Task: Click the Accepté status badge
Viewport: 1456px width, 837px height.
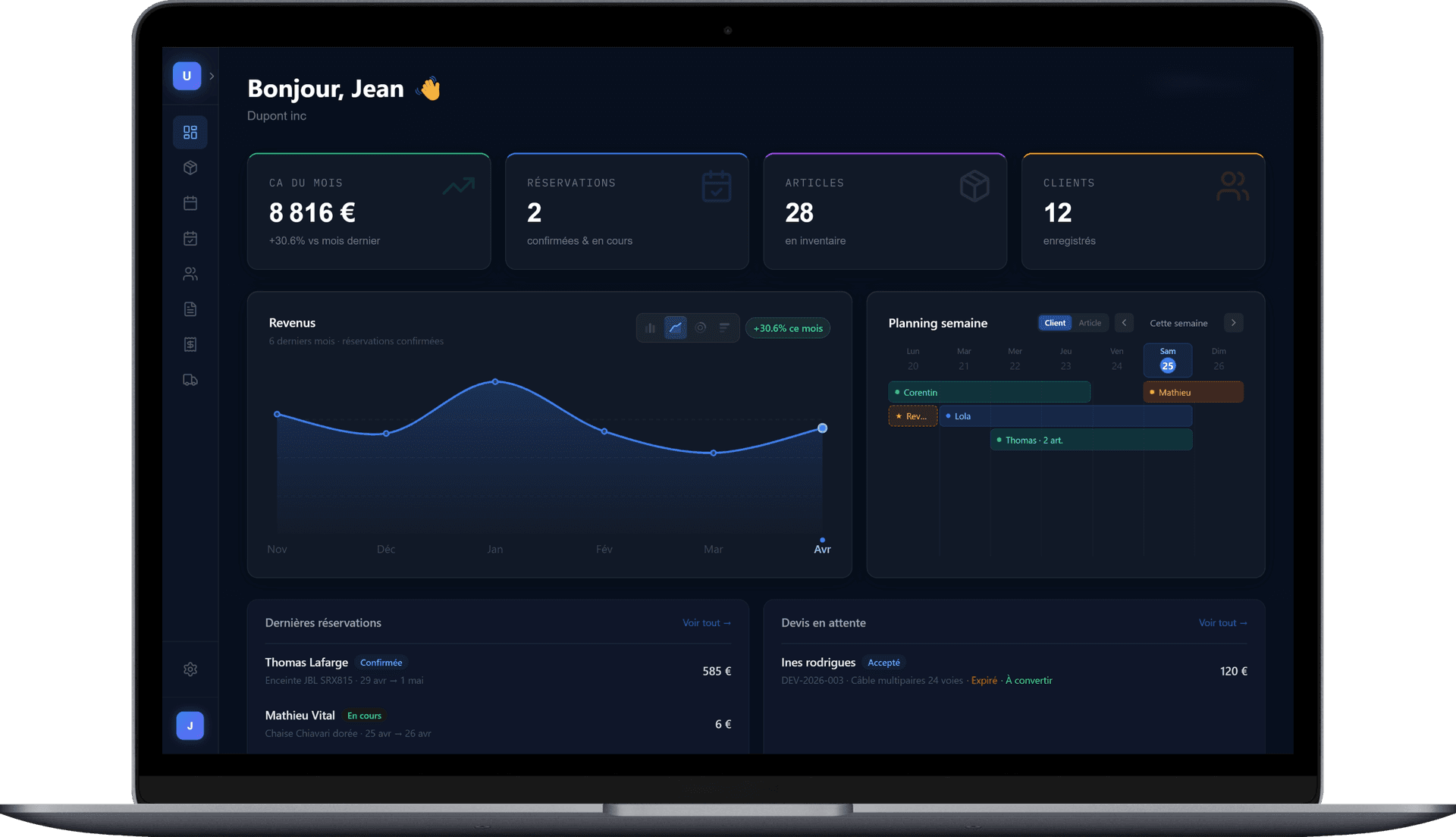Action: [883, 663]
